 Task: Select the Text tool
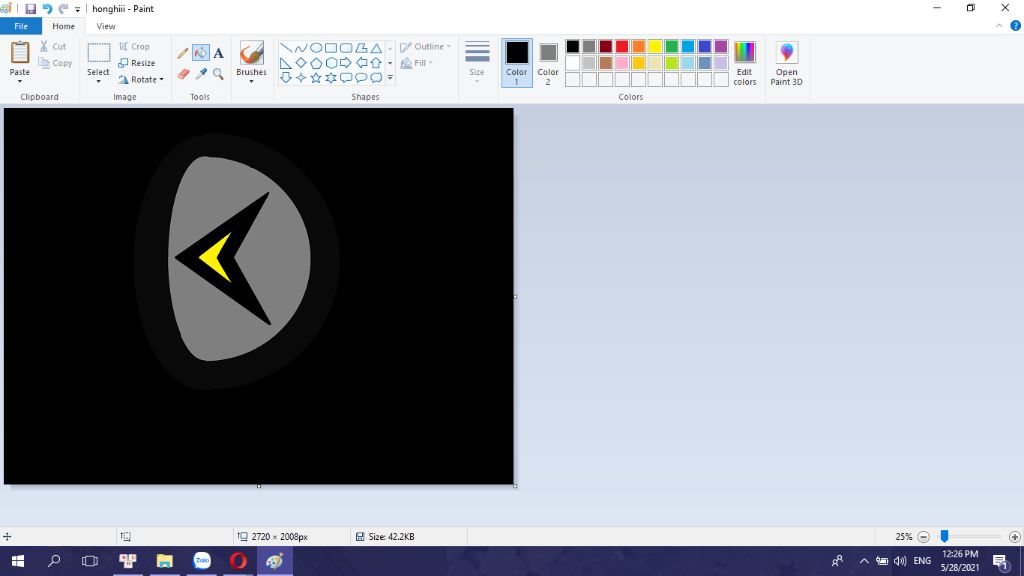(218, 53)
